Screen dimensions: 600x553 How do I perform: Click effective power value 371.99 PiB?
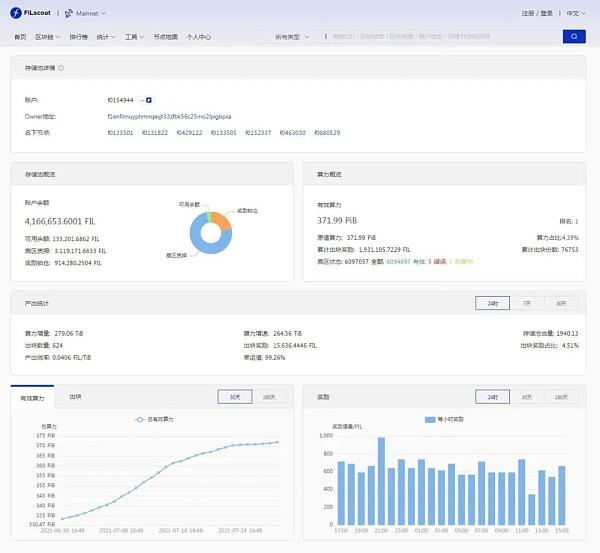click(x=337, y=220)
